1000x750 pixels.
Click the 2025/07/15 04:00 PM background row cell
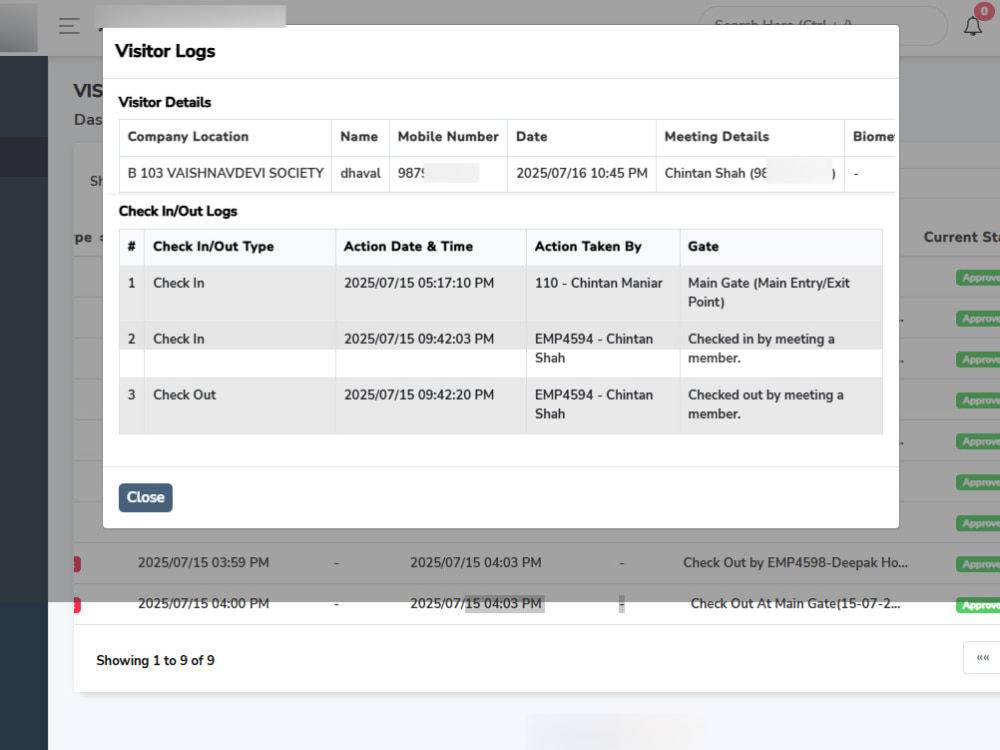coord(203,604)
